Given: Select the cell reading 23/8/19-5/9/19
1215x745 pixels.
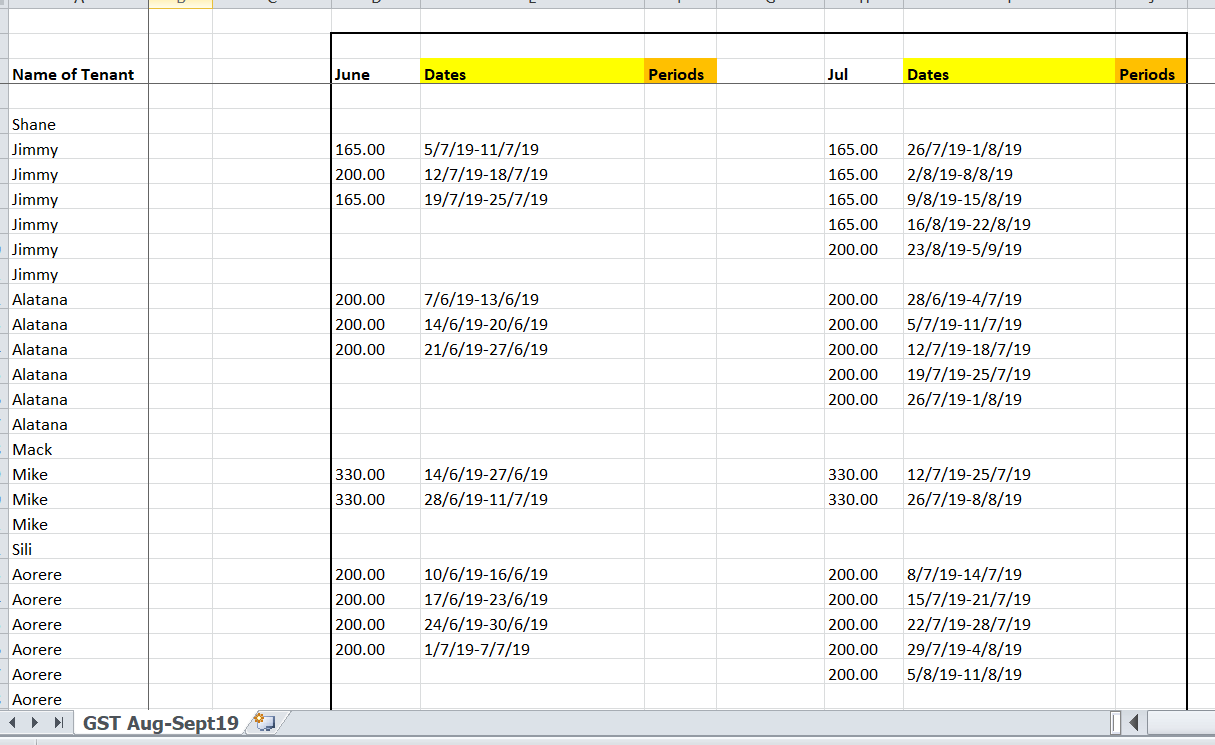Looking at the screenshot, I should click(x=1009, y=246).
